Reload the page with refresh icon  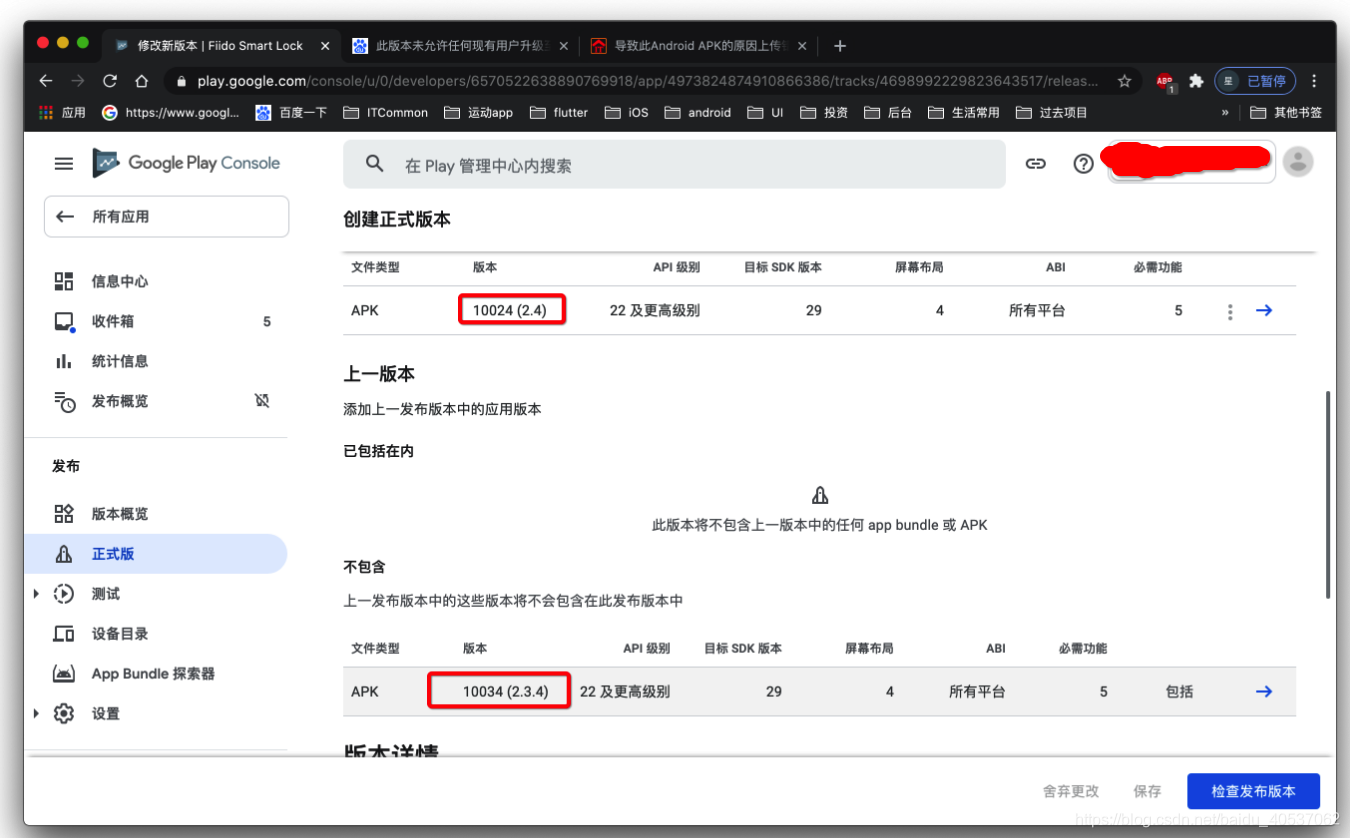pyautogui.click(x=110, y=81)
